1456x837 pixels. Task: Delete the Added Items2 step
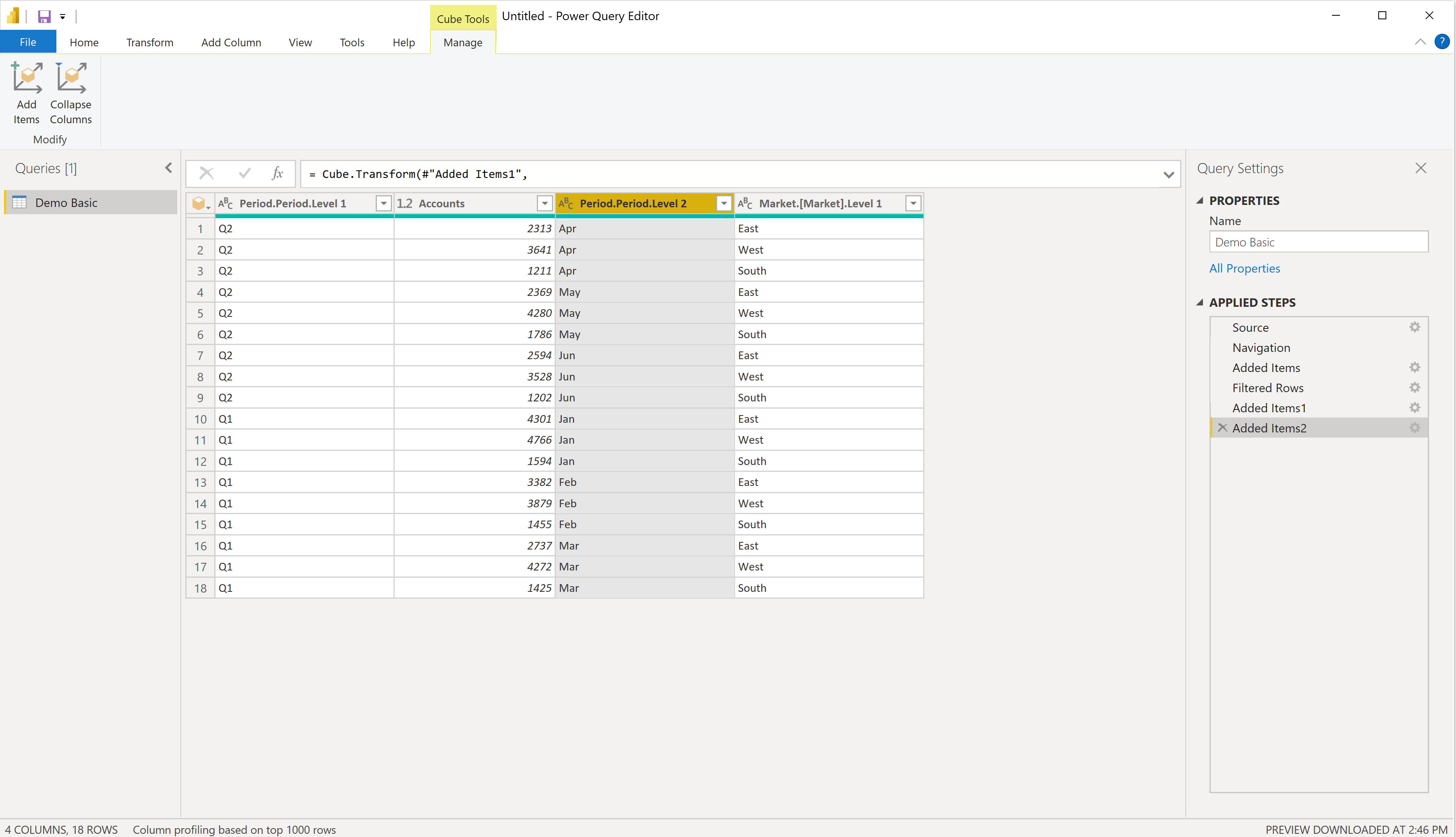(x=1222, y=428)
